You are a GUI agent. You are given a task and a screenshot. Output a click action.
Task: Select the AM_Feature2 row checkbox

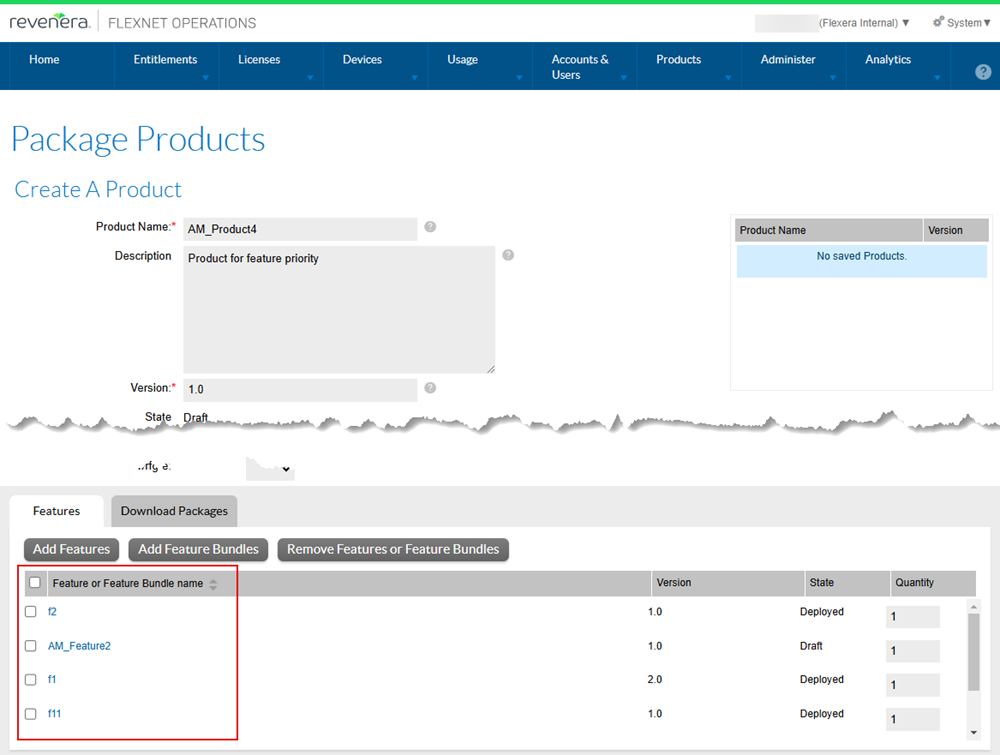pos(31,646)
